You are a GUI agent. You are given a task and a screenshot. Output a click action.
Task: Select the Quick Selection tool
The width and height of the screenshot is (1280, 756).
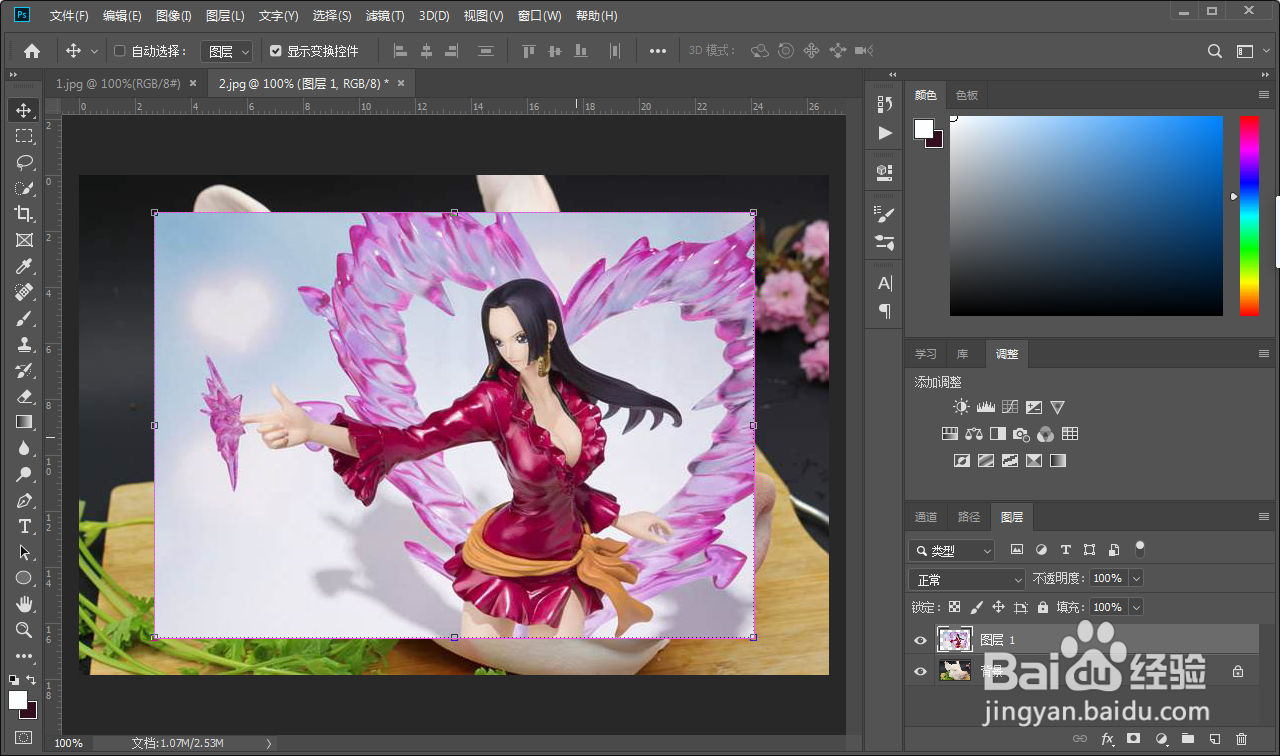tap(24, 188)
